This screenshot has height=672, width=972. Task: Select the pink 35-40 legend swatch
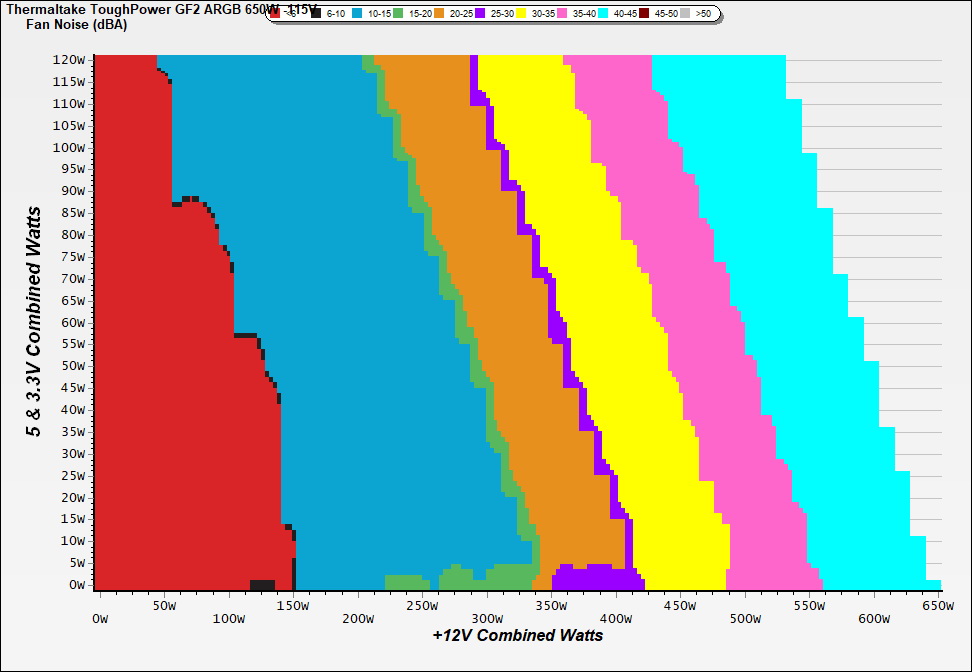[x=563, y=13]
